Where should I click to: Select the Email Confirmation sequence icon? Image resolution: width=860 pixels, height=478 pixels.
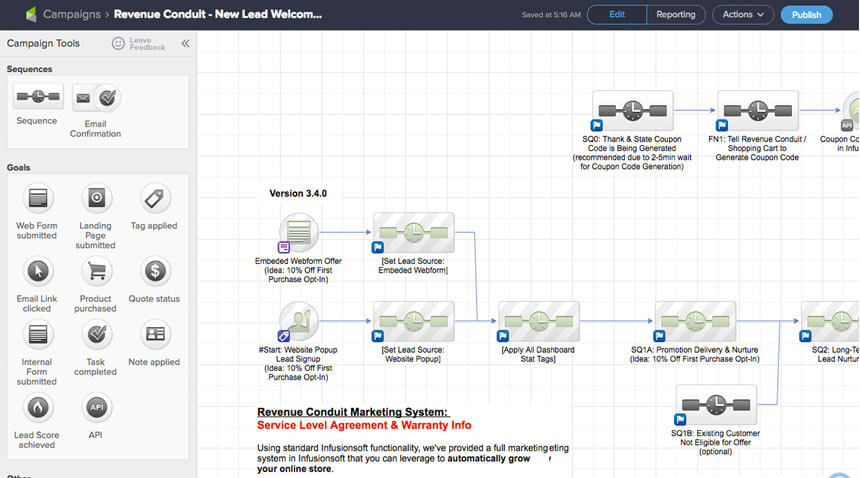(96, 98)
